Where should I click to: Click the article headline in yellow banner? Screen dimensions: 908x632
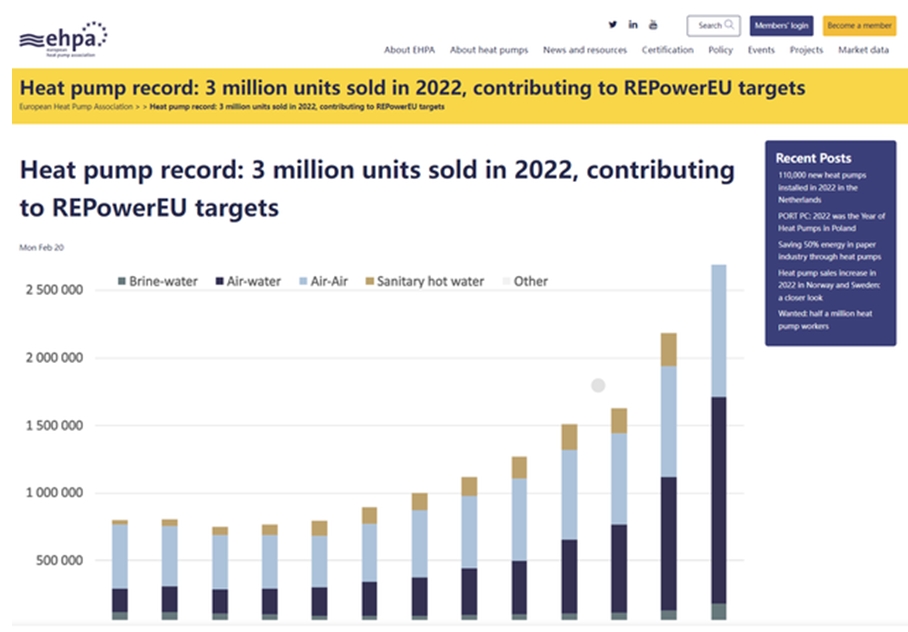tap(412, 87)
